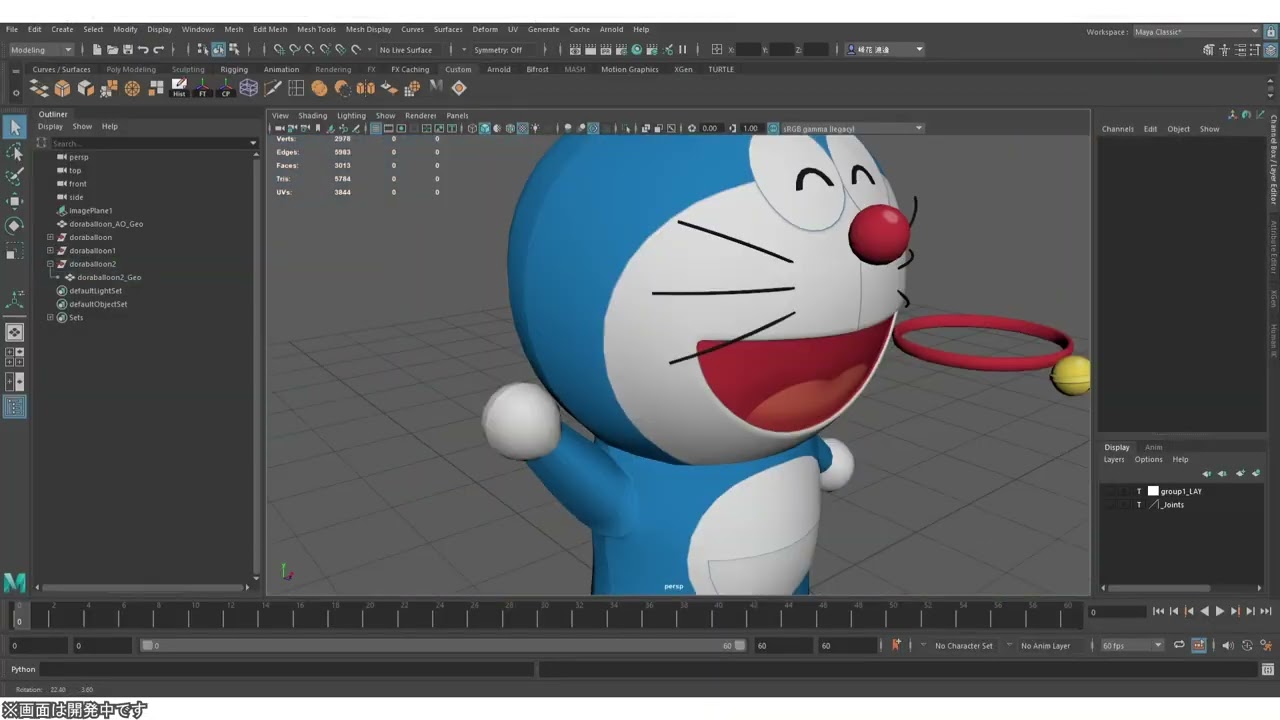Viewport: 1280px width, 720px height.
Task: Click the Hist shelf button
Action: [x=179, y=88]
